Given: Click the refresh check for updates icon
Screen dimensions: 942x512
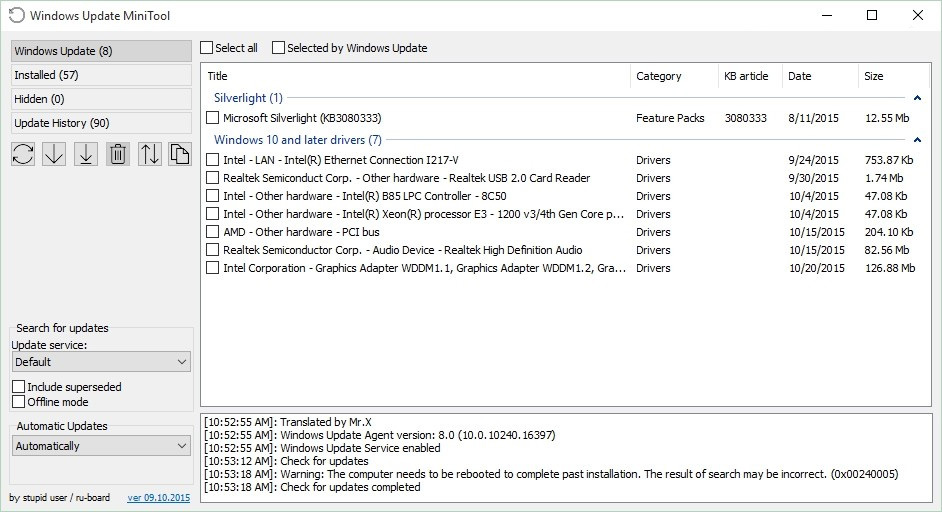Looking at the screenshot, I should [23, 154].
